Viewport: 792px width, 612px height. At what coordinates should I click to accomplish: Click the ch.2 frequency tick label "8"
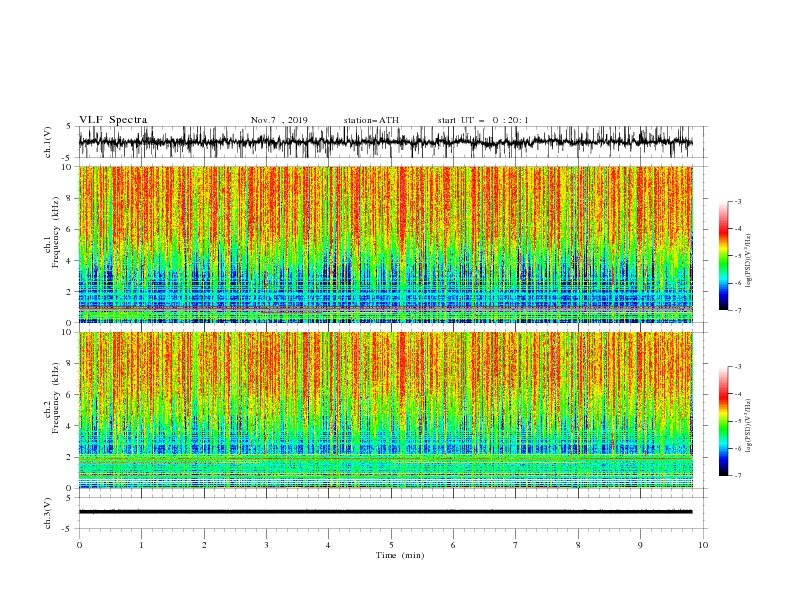click(x=69, y=364)
